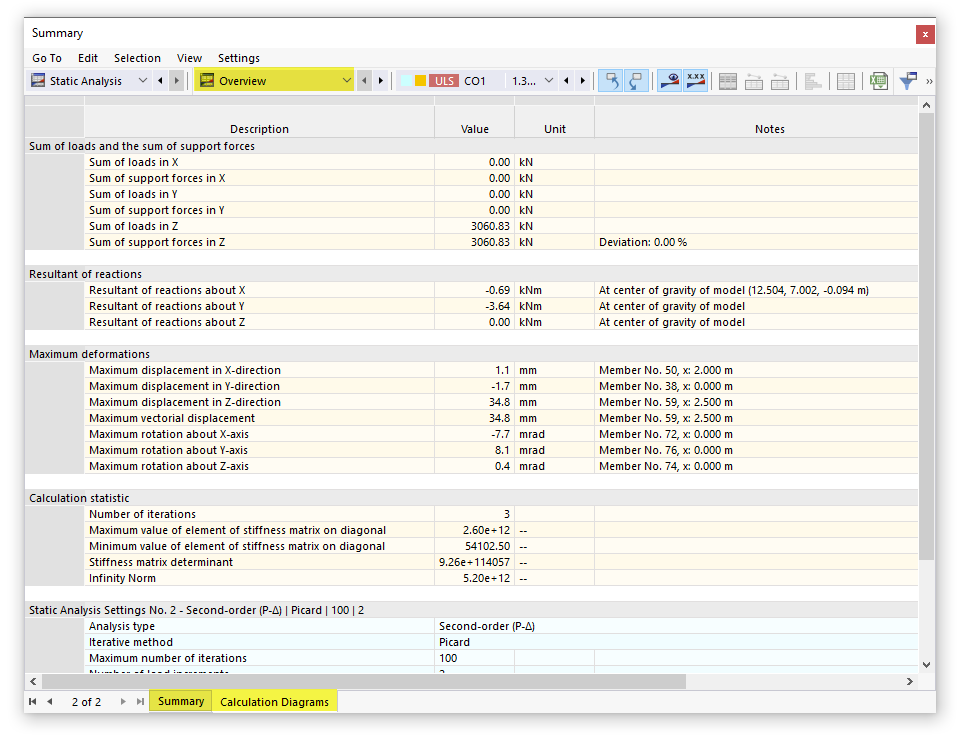959x742 pixels.
Task: Select the filter results funnel icon
Action: [906, 81]
